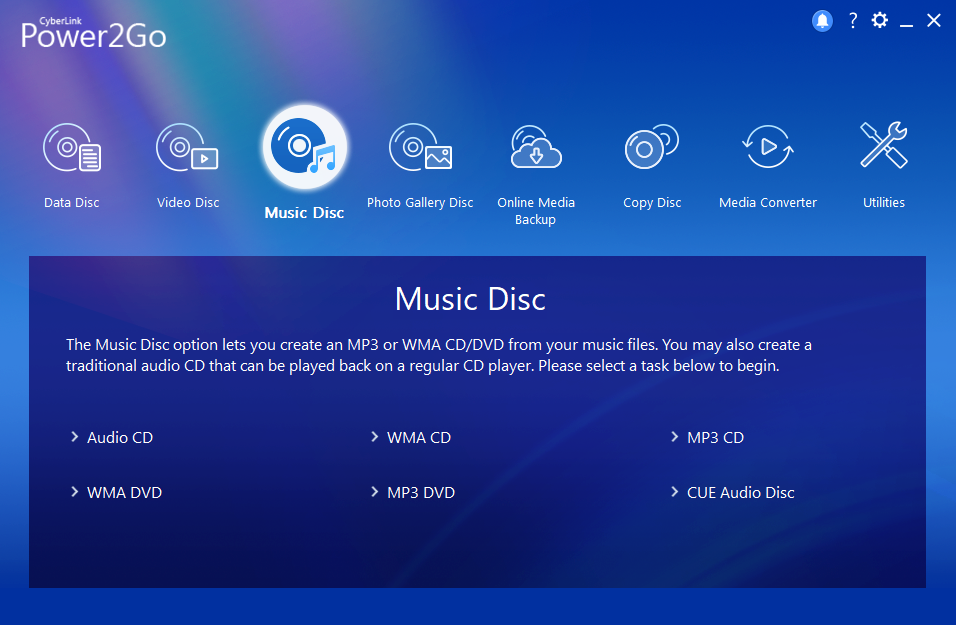Open settings with the gear icon
Viewport: 956px width, 625px height.
(x=880, y=21)
